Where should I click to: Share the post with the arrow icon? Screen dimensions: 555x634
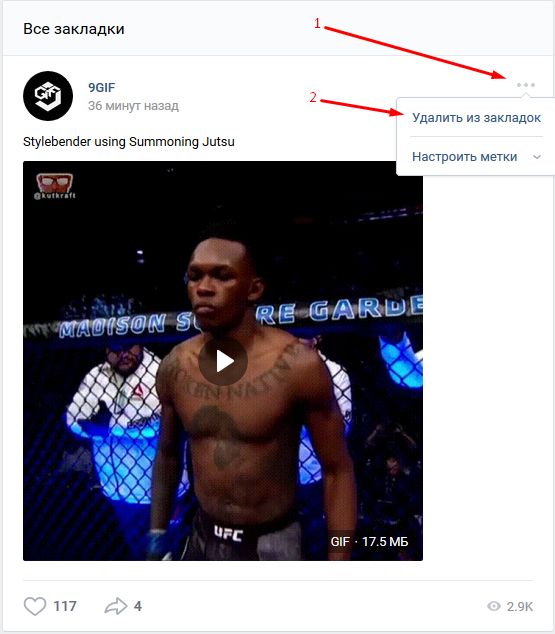click(116, 606)
